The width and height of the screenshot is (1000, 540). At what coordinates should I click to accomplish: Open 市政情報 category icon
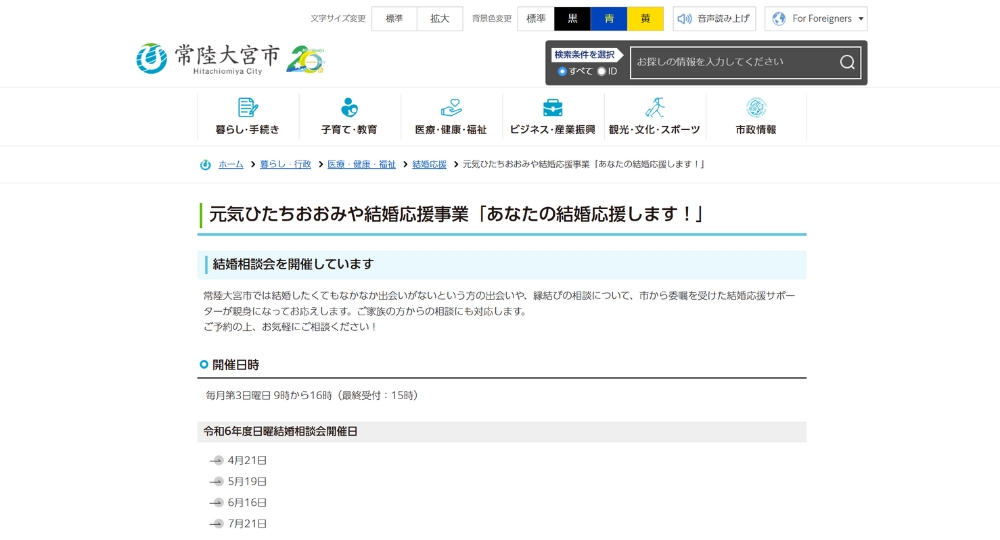[756, 108]
